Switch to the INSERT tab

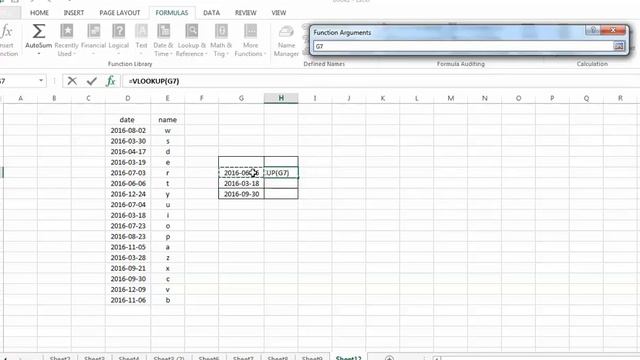pyautogui.click(x=74, y=13)
